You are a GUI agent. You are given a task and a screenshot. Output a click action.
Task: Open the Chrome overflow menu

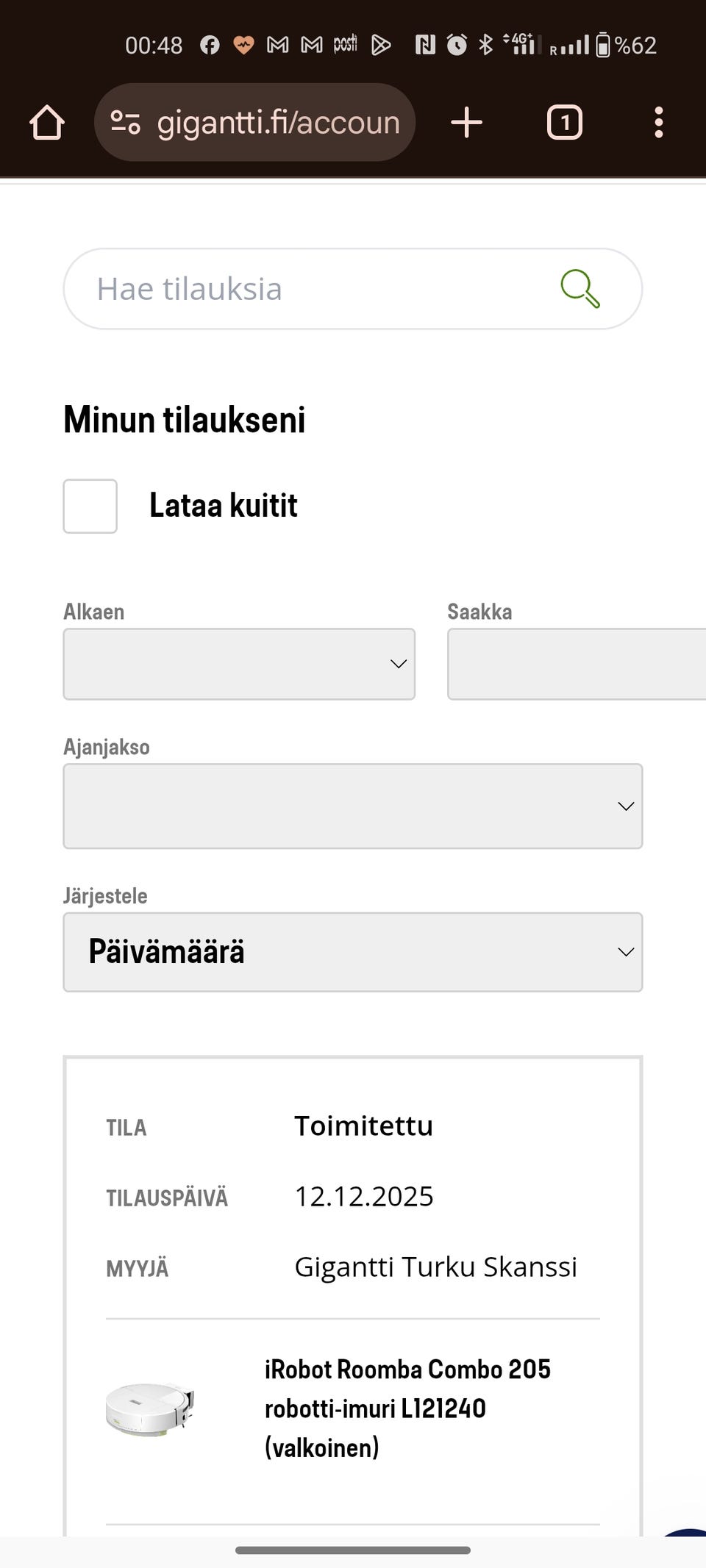(658, 123)
